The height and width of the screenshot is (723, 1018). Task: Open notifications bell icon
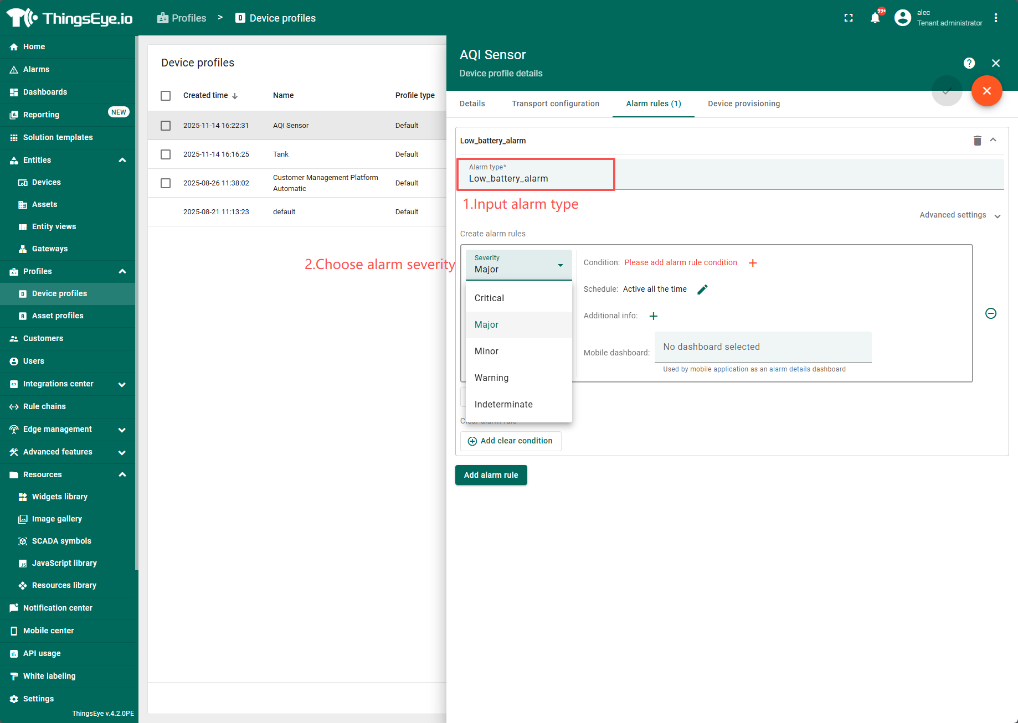(x=875, y=18)
